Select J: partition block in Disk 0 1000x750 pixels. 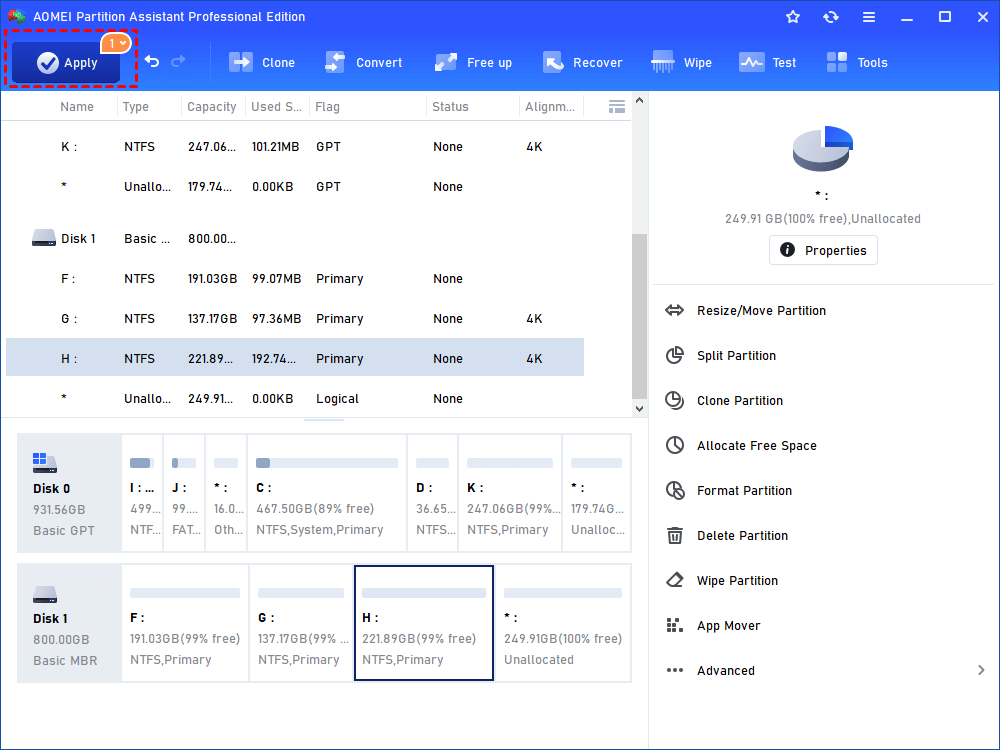click(184, 493)
